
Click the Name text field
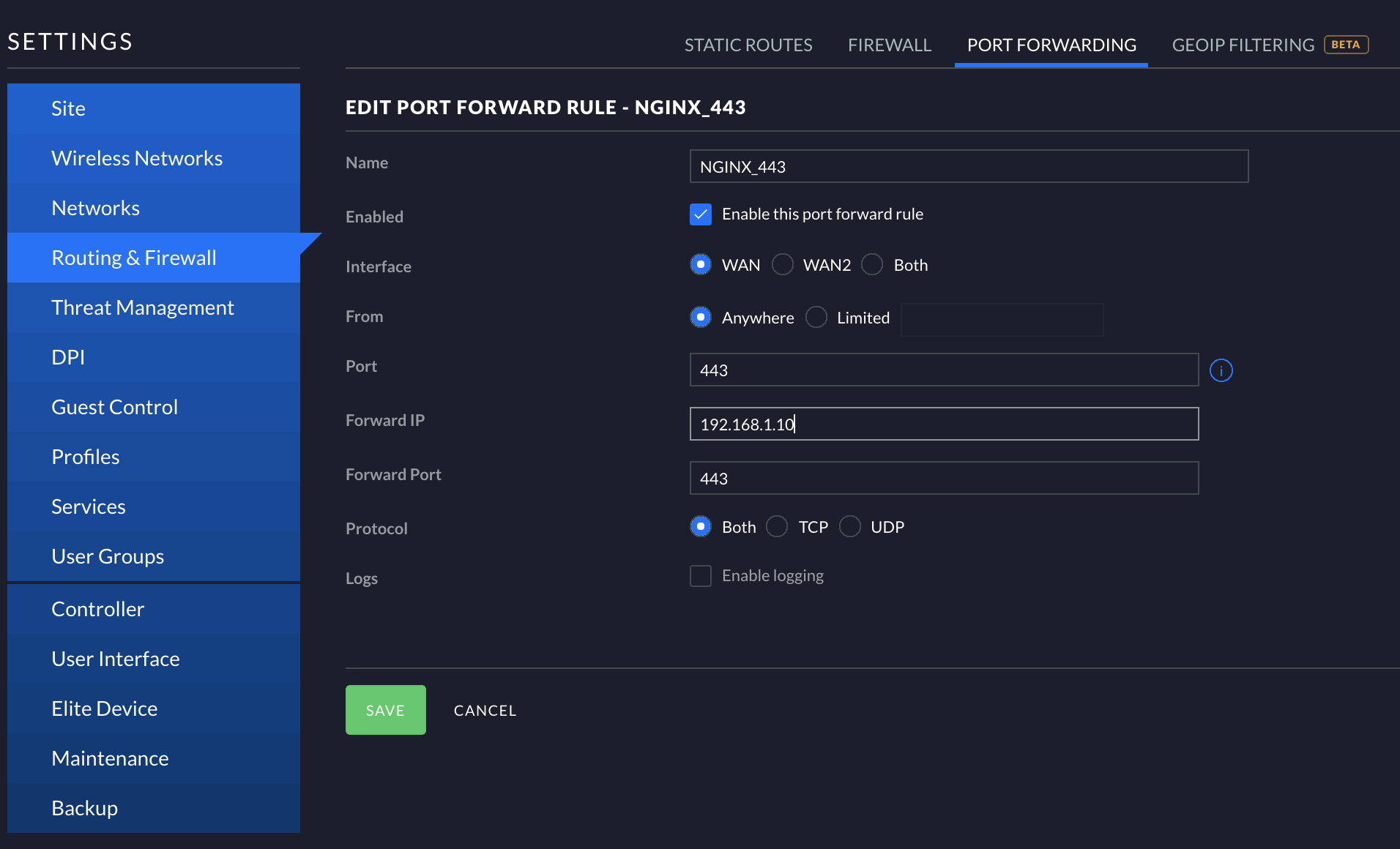click(968, 167)
